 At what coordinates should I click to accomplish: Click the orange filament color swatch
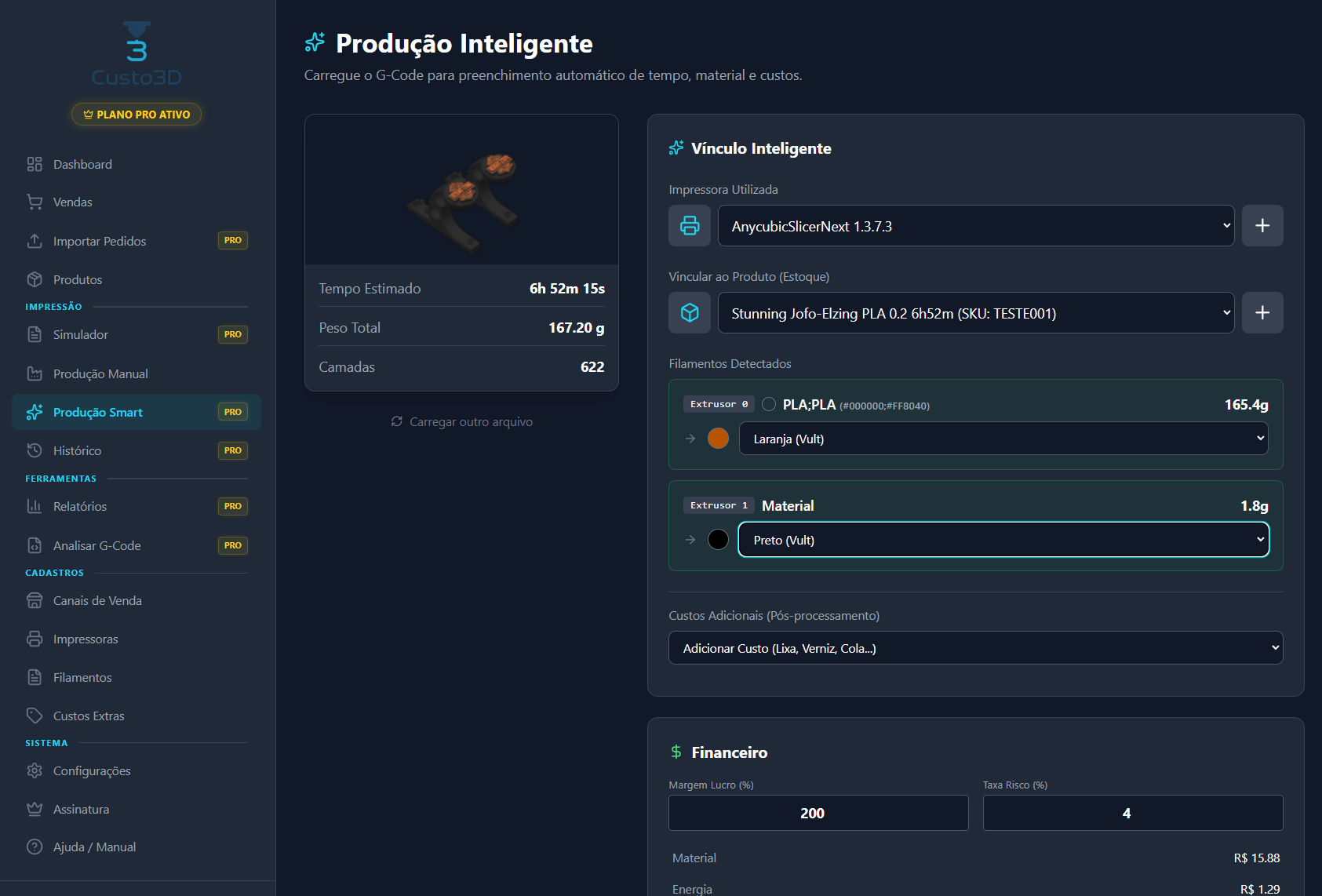click(718, 439)
